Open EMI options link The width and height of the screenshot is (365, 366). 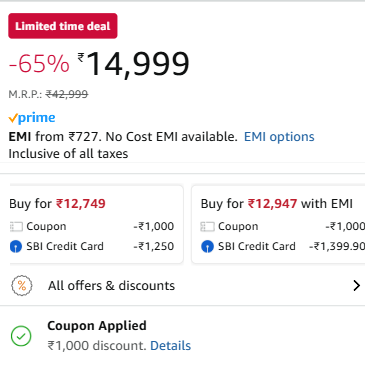tap(279, 137)
